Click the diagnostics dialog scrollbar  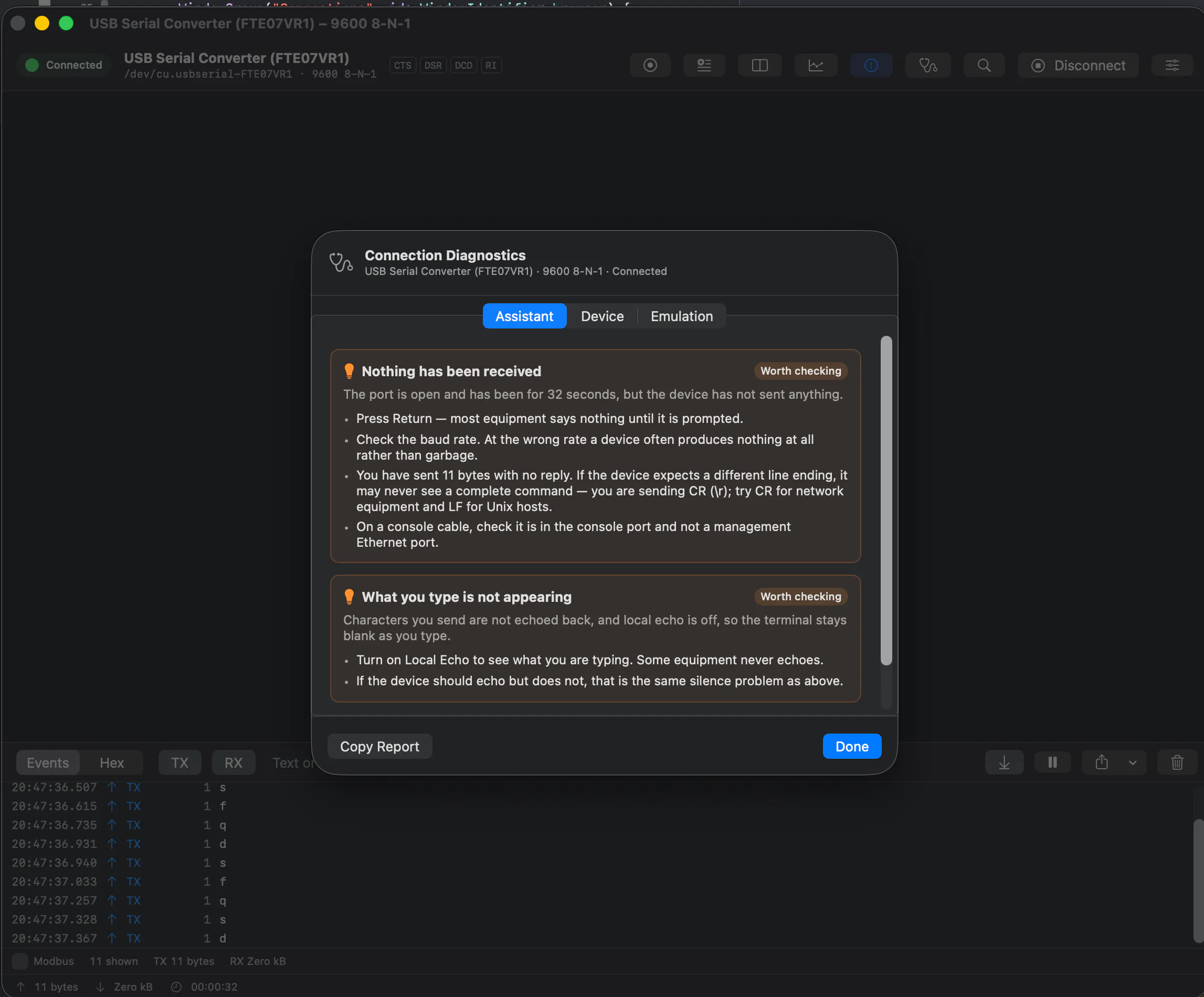tap(886, 501)
